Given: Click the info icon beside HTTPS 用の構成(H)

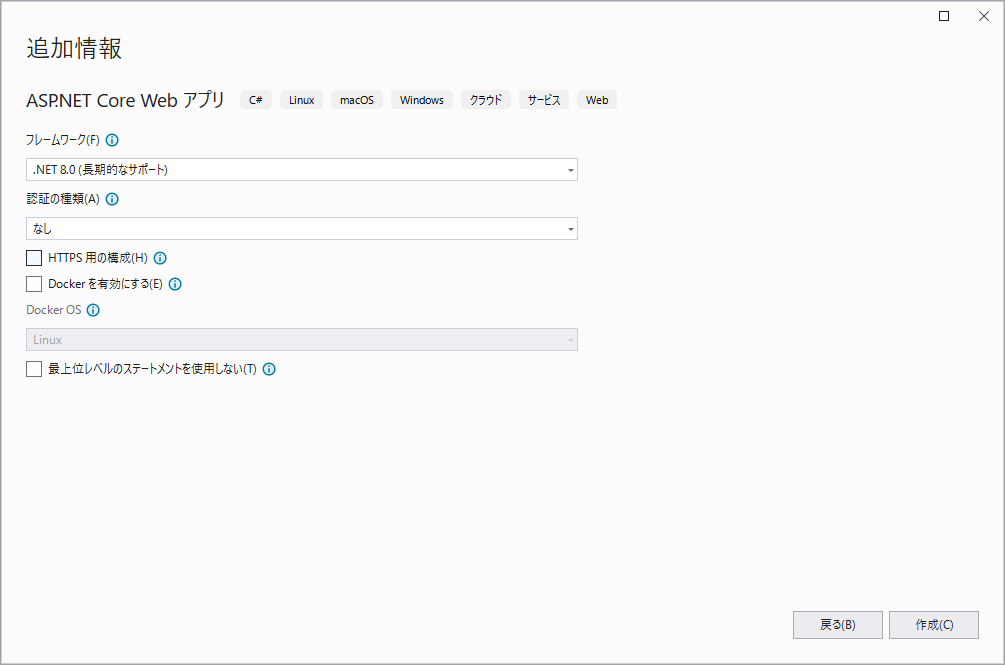Looking at the screenshot, I should (x=160, y=258).
